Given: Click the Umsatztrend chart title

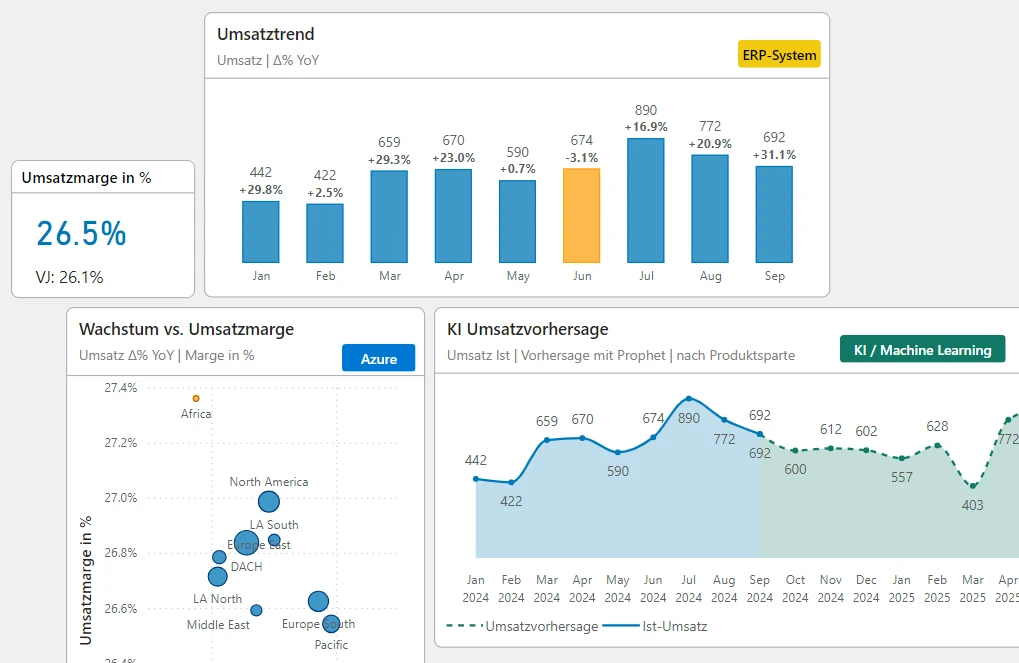Looking at the screenshot, I should [266, 34].
